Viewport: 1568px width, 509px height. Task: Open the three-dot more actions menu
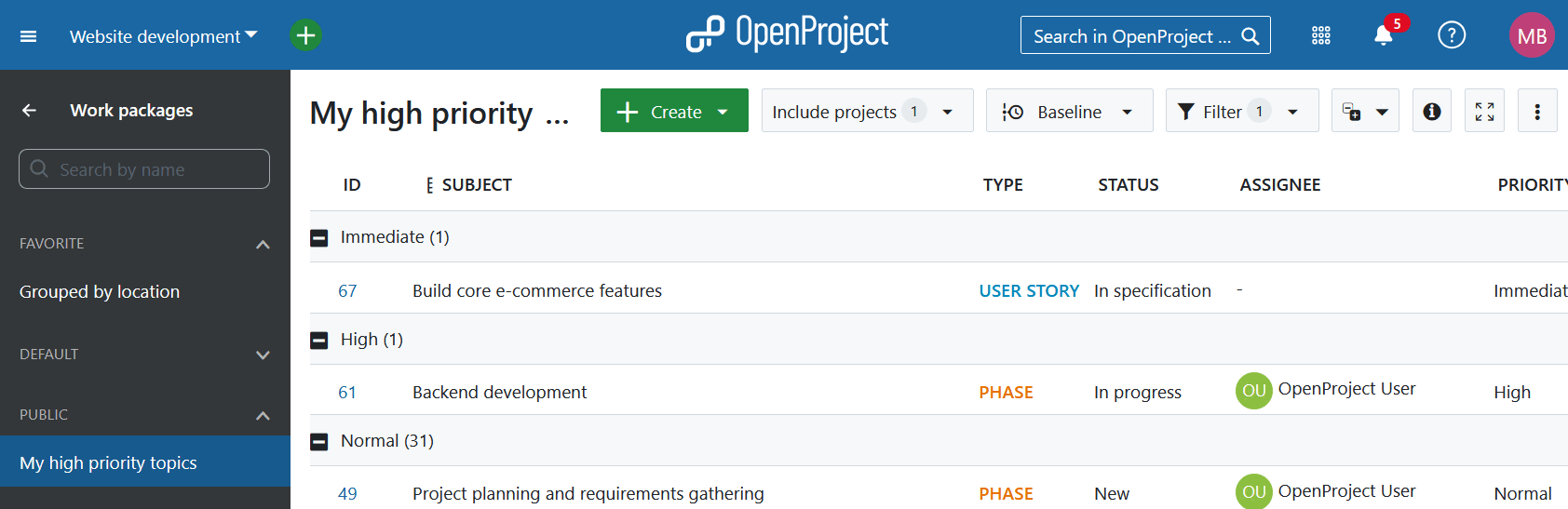pyautogui.click(x=1536, y=112)
